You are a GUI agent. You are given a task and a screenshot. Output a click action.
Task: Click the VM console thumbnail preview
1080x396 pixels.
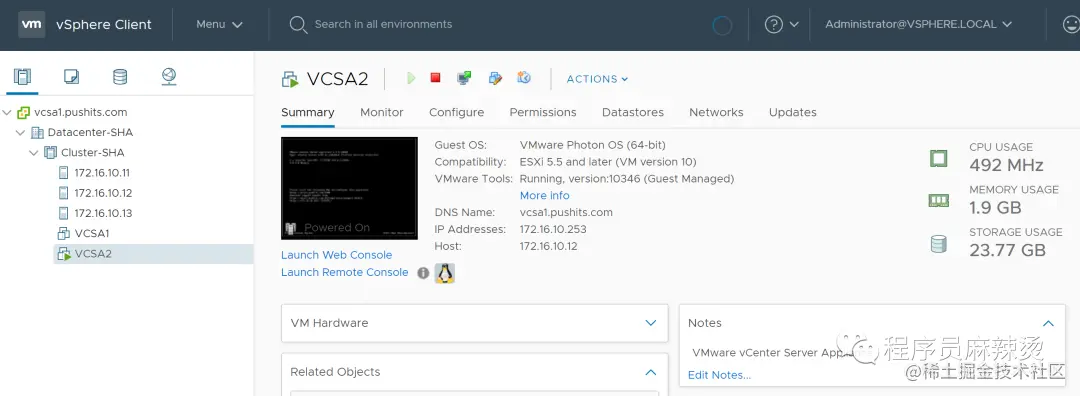click(349, 188)
